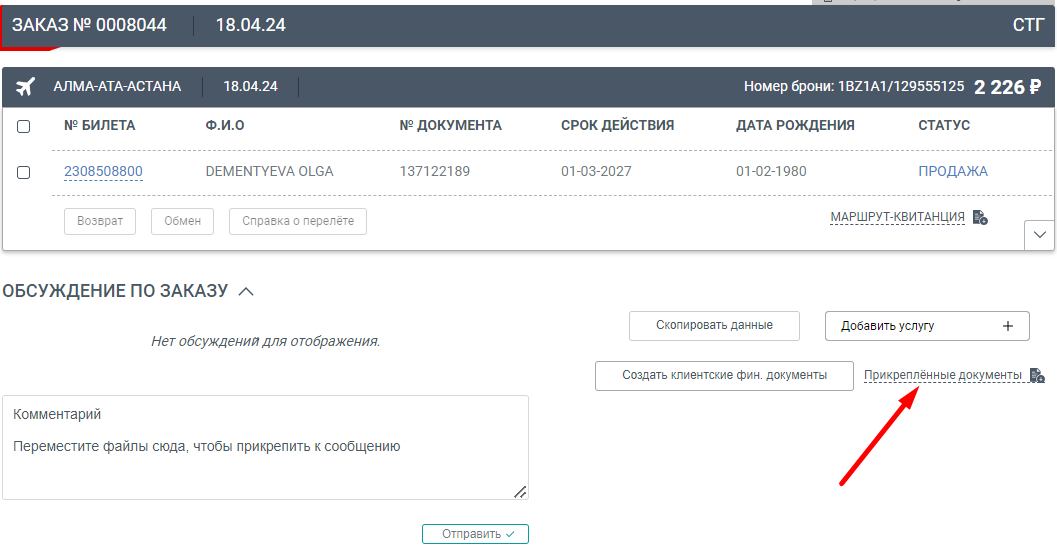Click the ПРОДАЖА status link
The width and height of the screenshot is (1057, 554).
pyautogui.click(x=952, y=171)
